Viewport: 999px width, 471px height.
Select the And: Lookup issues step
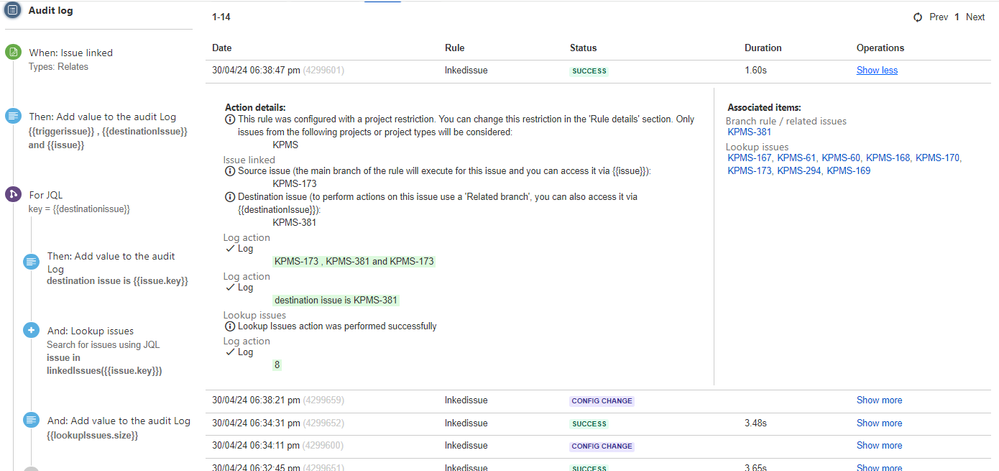[90, 331]
